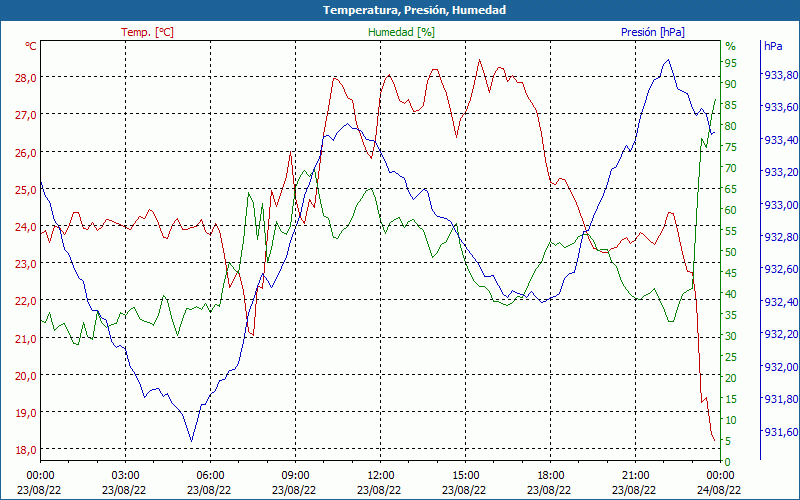This screenshot has height=500, width=800.
Task: Click the 30 humidity axis value
Action: pyautogui.click(x=731, y=336)
